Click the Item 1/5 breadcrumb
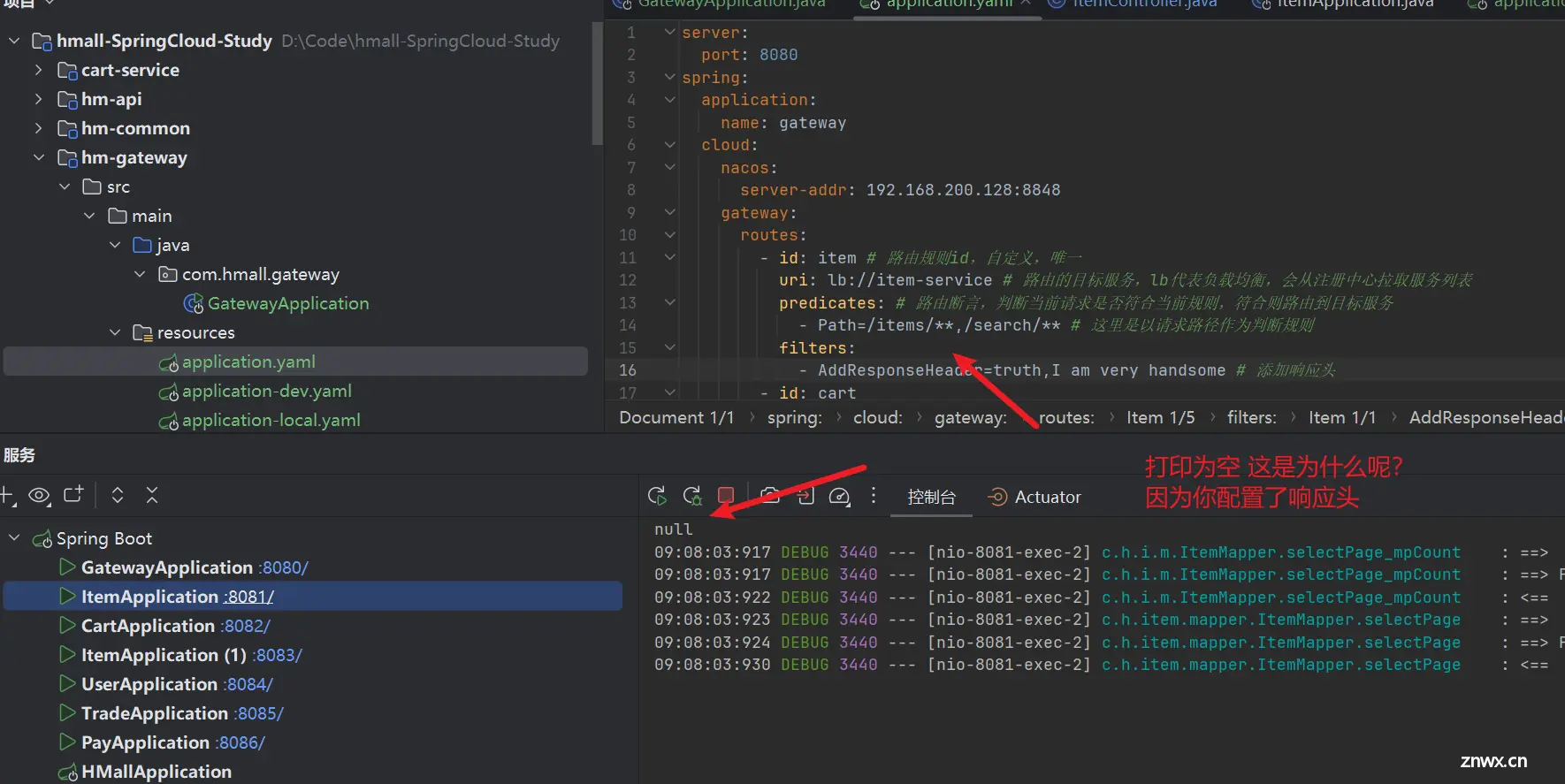 click(1160, 417)
